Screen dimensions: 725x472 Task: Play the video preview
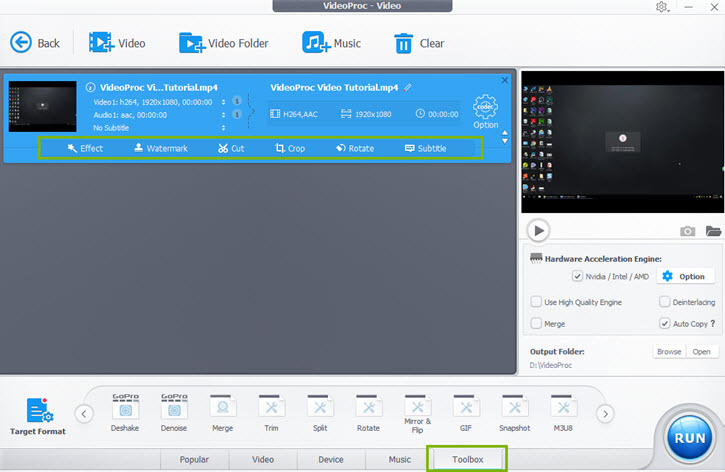coord(538,231)
